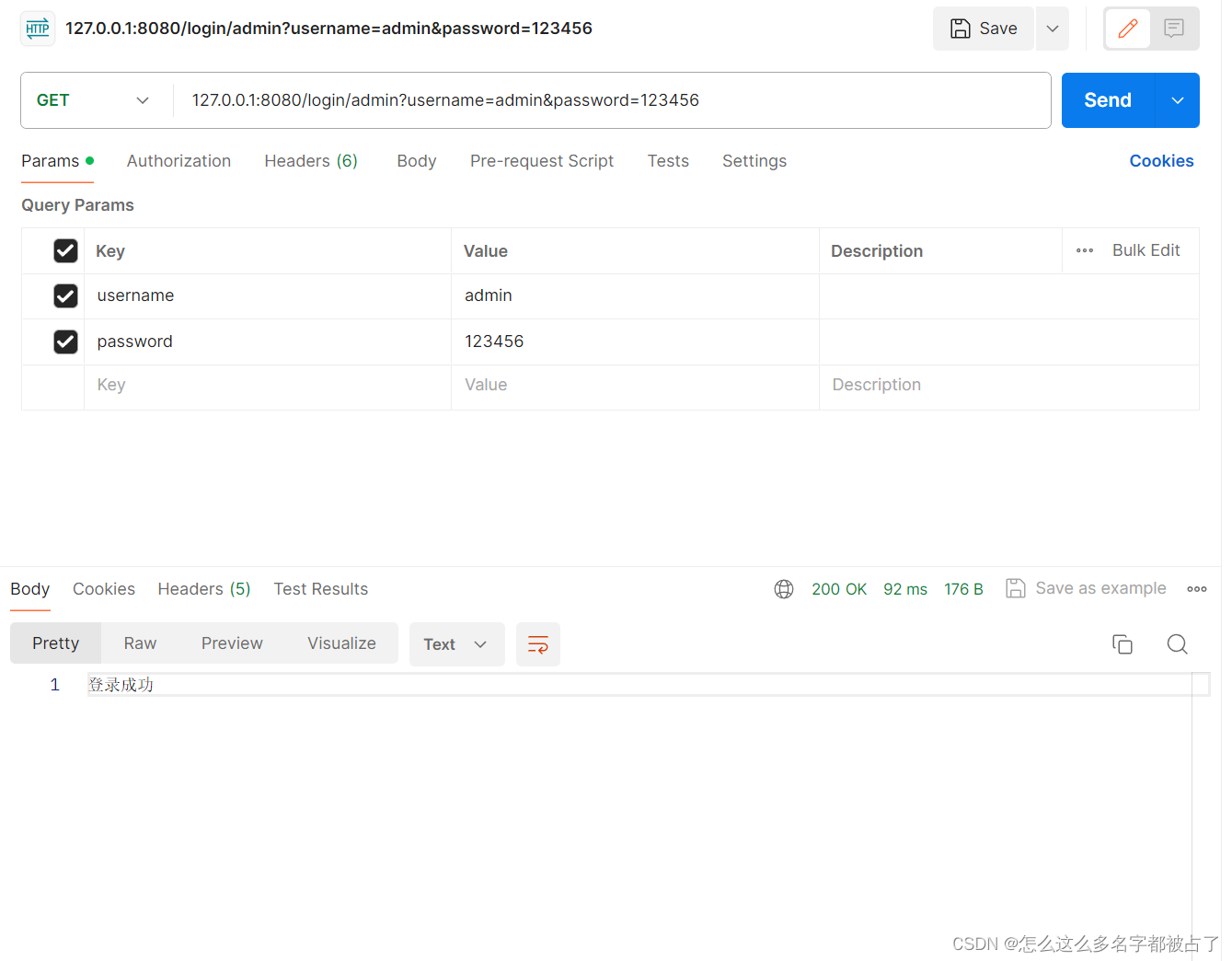
Task: Open the response Headers (5) tab
Action: [203, 588]
